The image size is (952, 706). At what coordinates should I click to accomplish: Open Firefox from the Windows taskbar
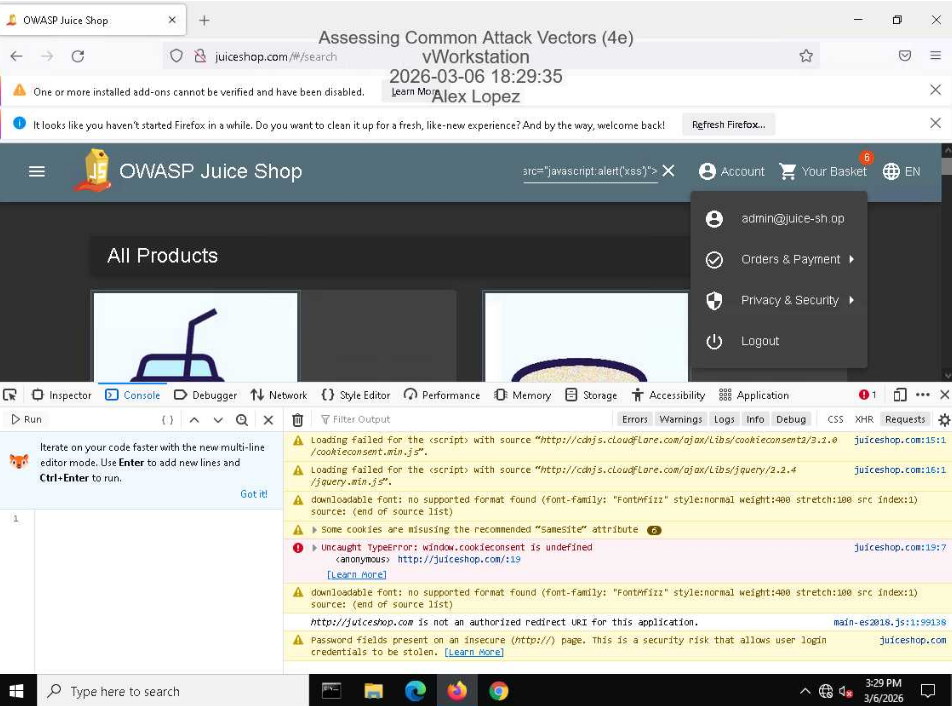pyautogui.click(x=457, y=691)
